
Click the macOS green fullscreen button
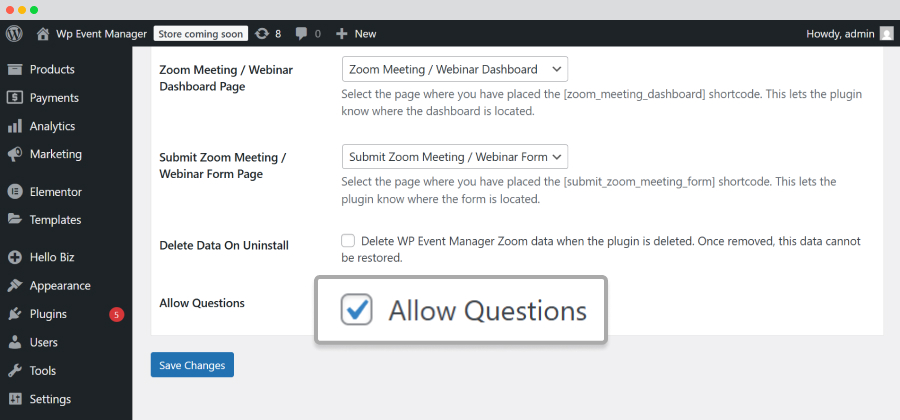coord(34,10)
